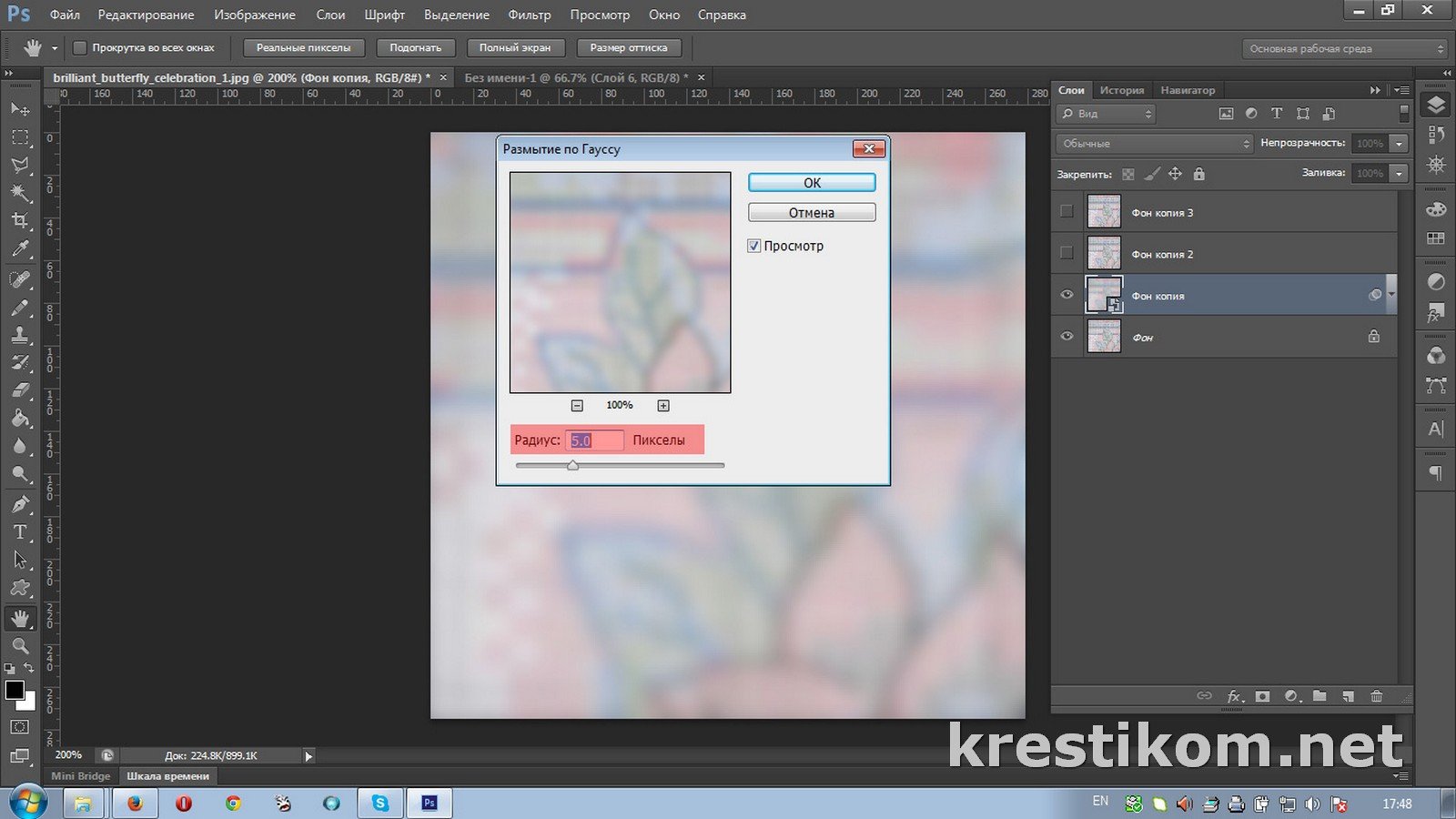Select the Zoom tool in toolbar

19,646
